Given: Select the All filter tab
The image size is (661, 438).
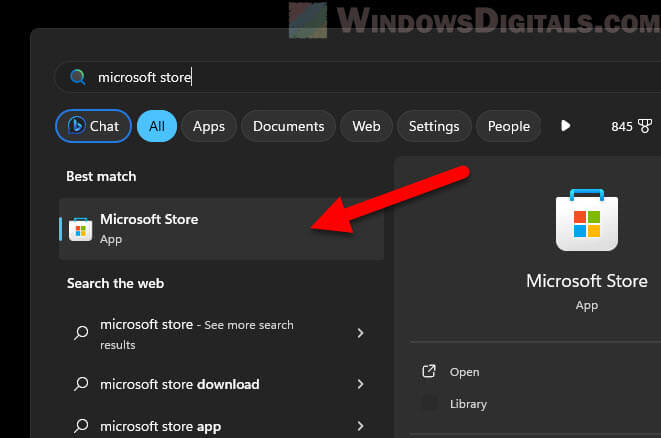Looking at the screenshot, I should 157,126.
